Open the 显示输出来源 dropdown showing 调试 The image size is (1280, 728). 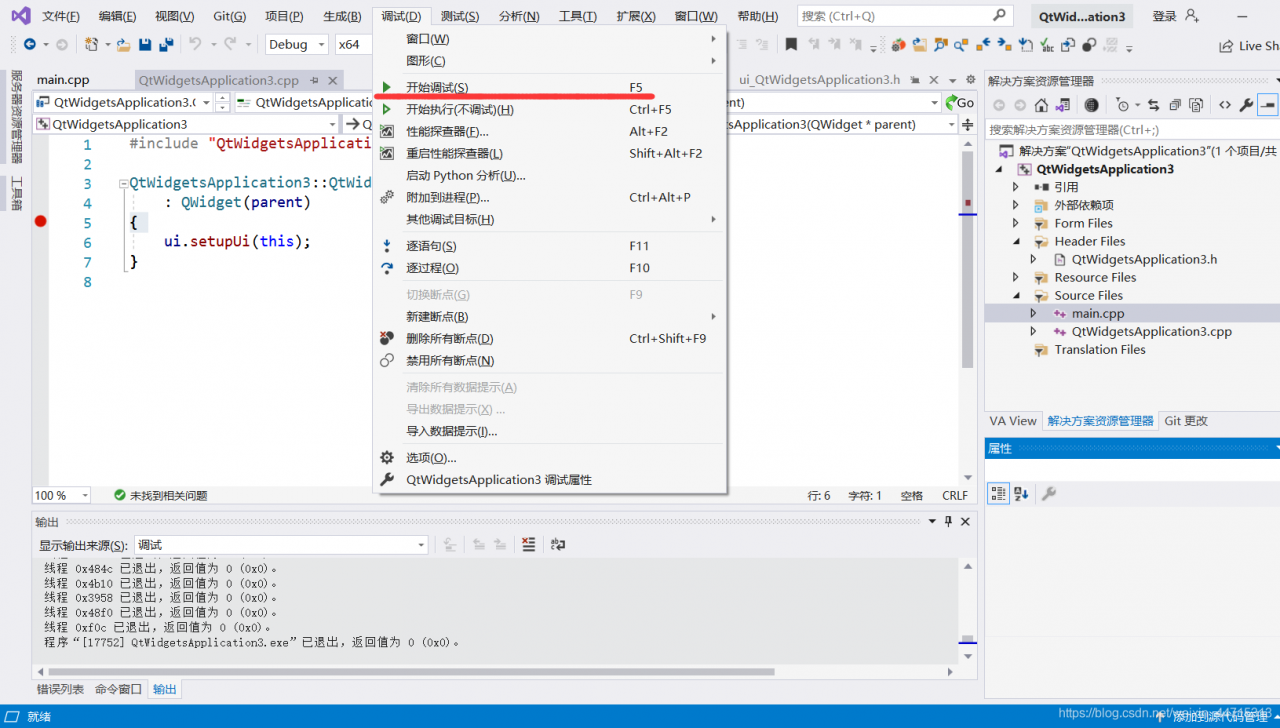pyautogui.click(x=281, y=545)
